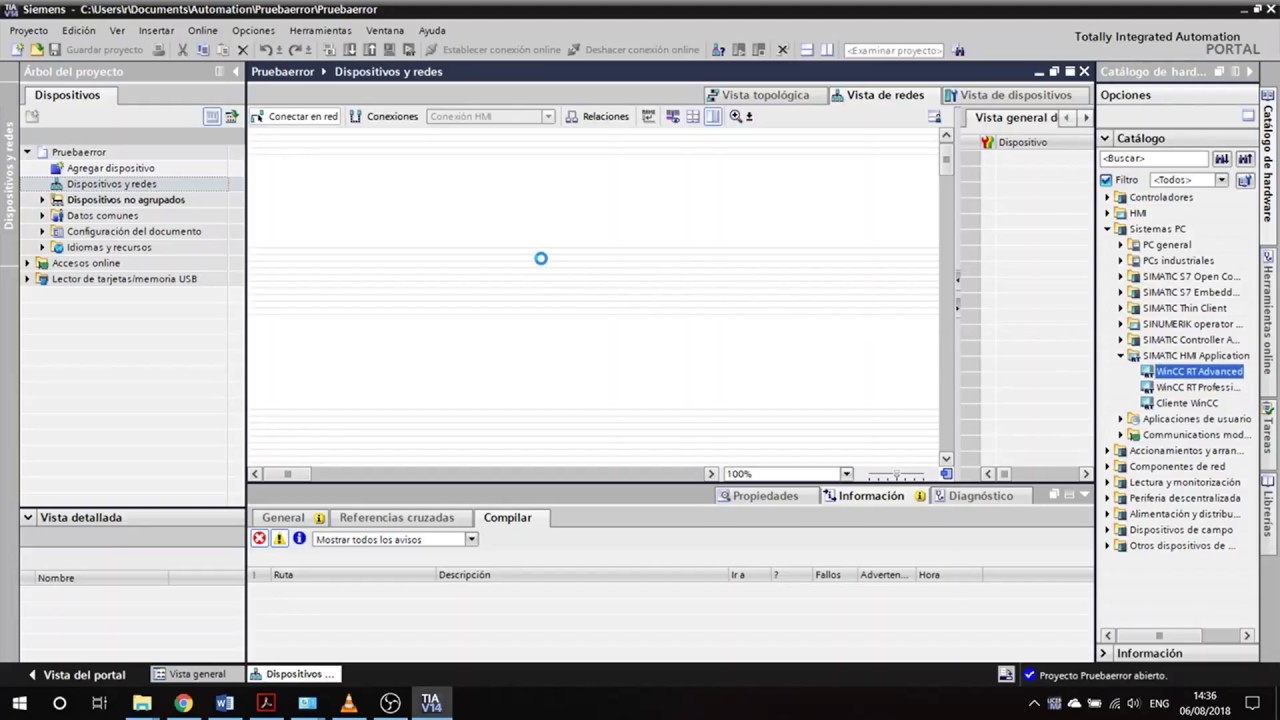Click the catalog <Buscar> search field
This screenshot has height=720, width=1280.
[x=1154, y=158]
